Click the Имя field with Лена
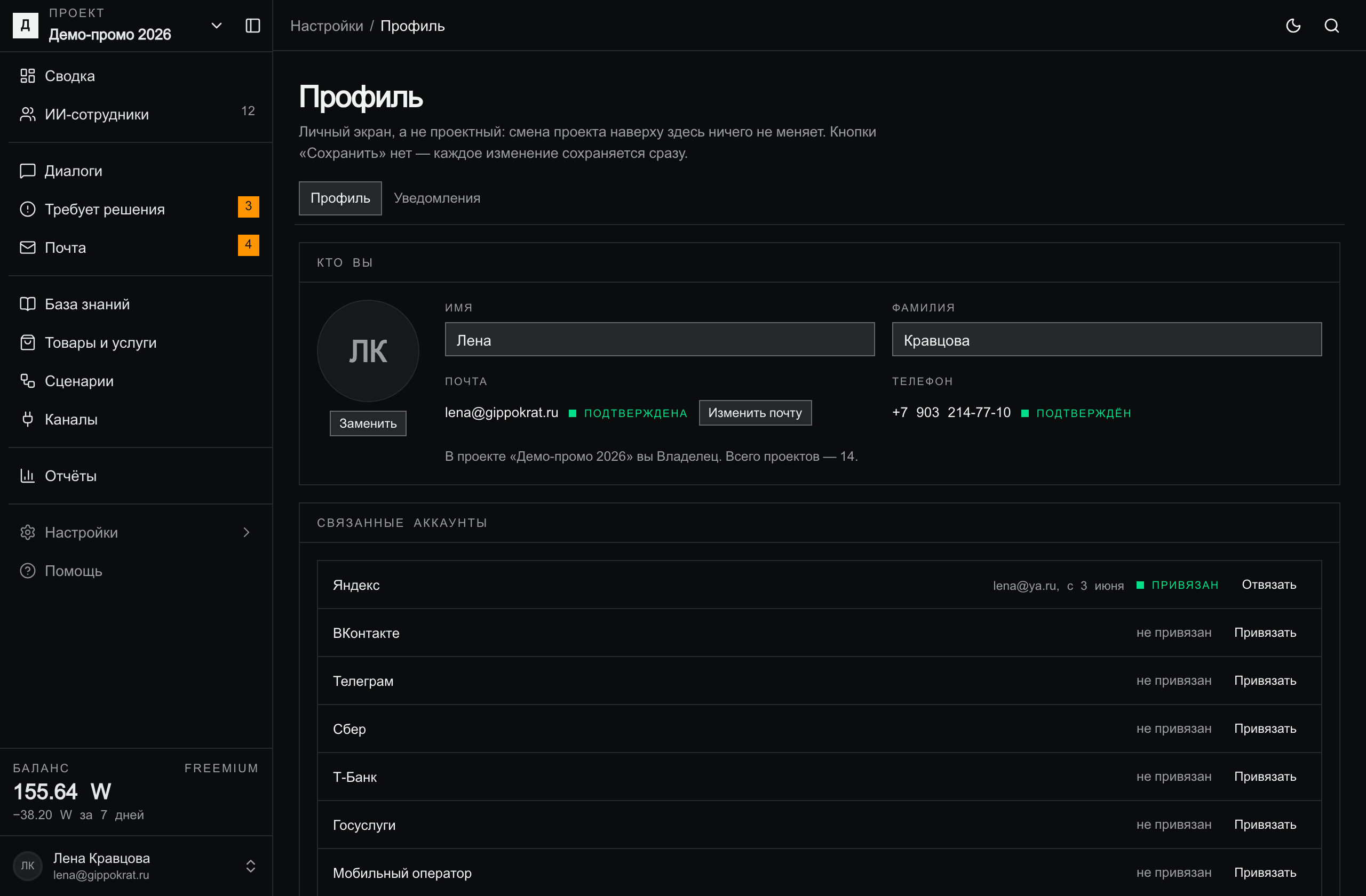 point(660,340)
